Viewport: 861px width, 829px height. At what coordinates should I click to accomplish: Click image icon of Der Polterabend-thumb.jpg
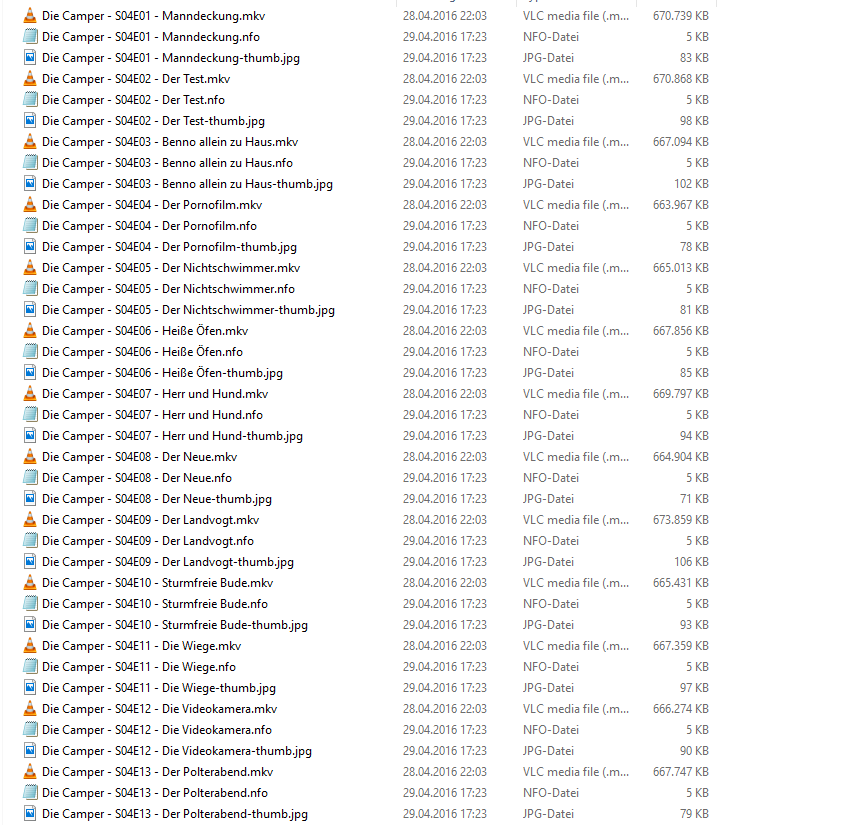pyautogui.click(x=30, y=814)
